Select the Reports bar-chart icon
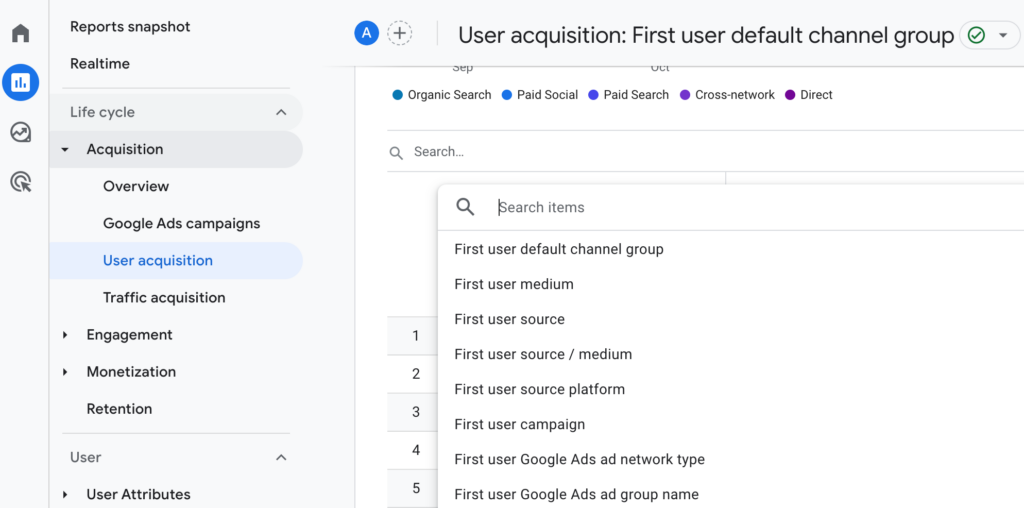 (x=21, y=82)
